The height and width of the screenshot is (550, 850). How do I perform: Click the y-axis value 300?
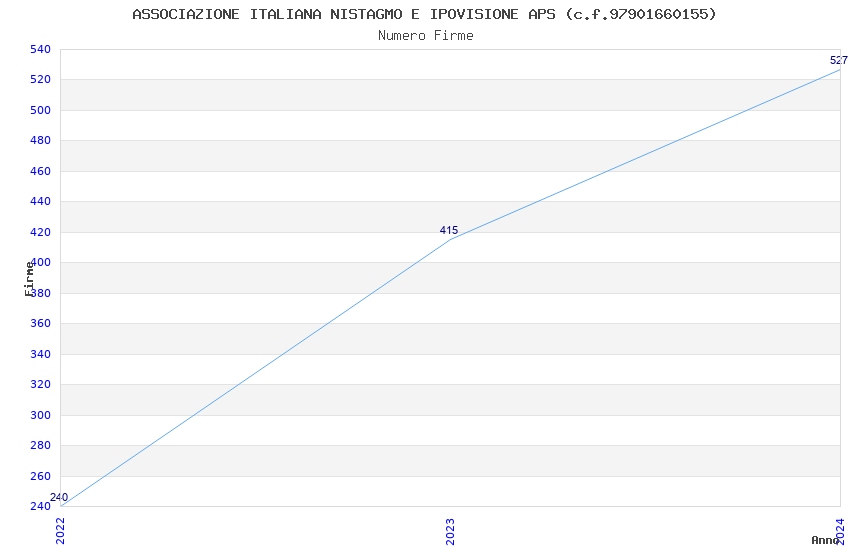(x=41, y=415)
